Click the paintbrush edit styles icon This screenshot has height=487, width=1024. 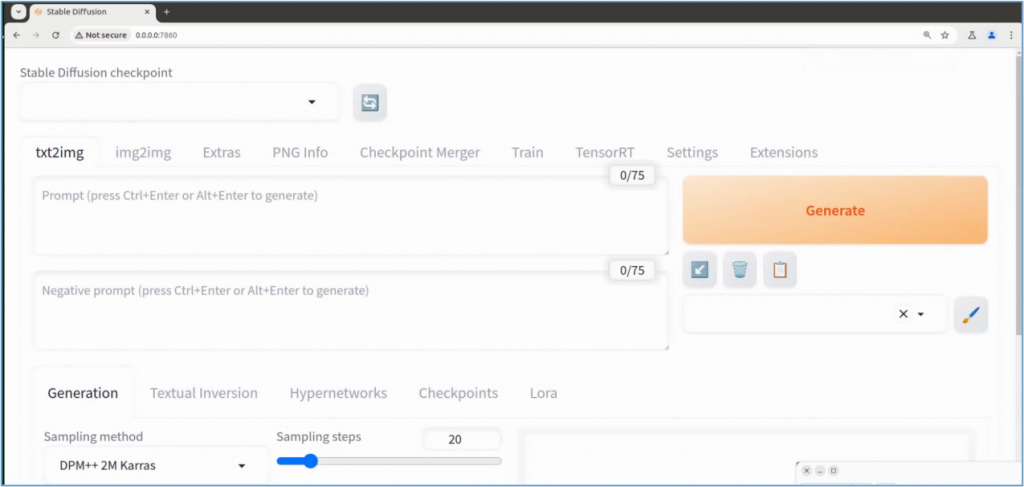tap(970, 315)
